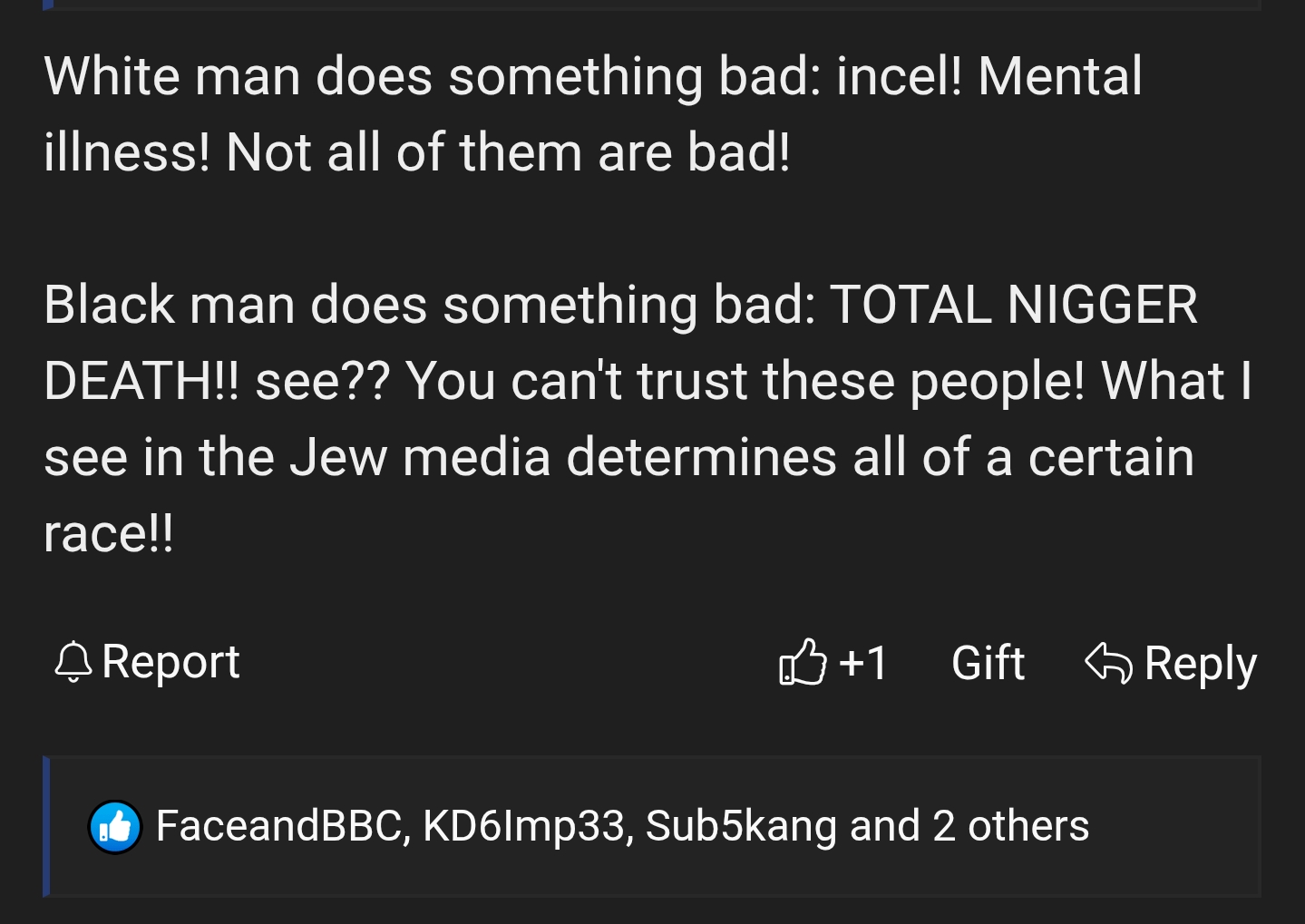Image resolution: width=1305 pixels, height=924 pixels.
Task: Click the "Not all of them are bad!" line
Action: point(507,151)
